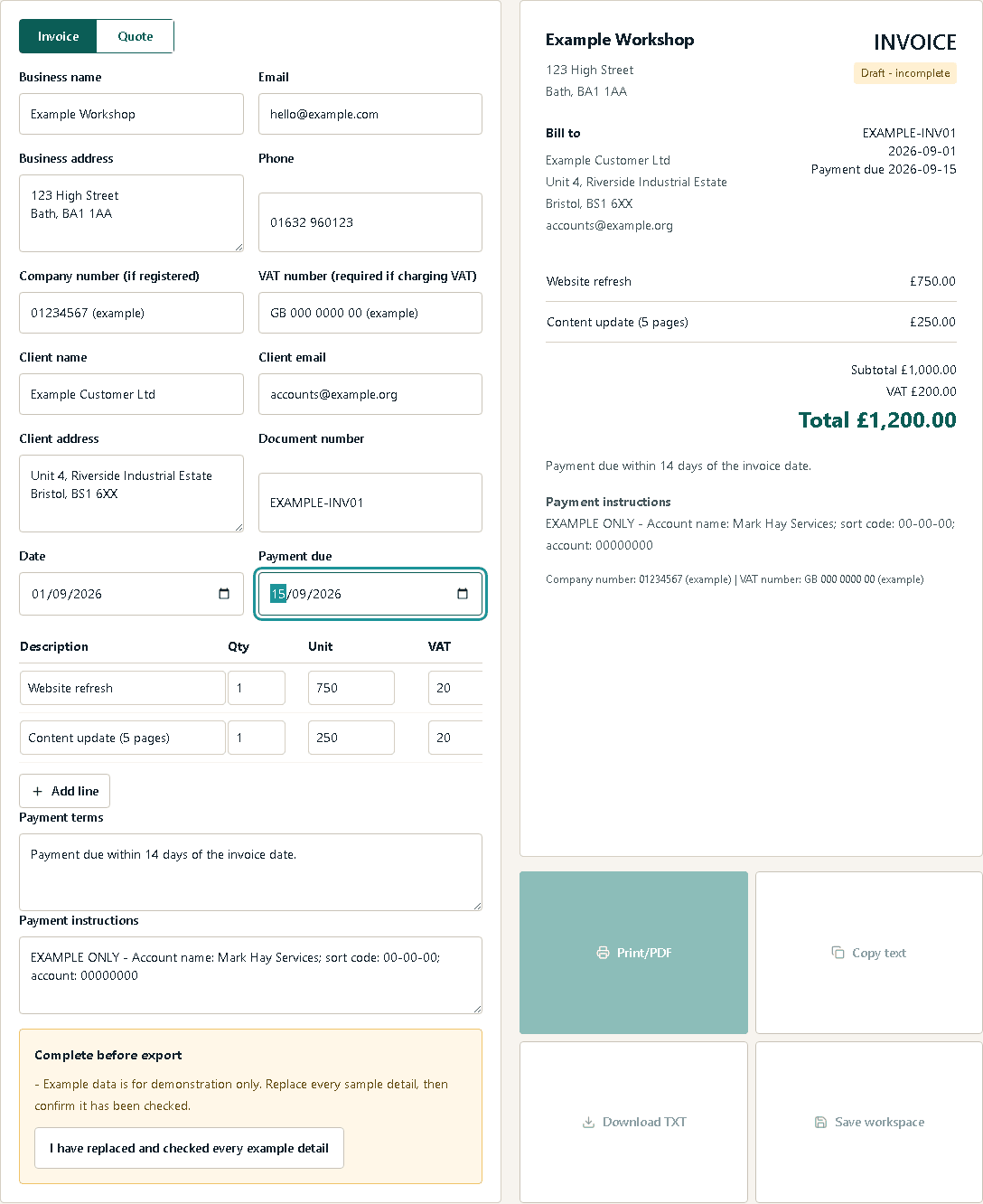This screenshot has width=983, height=1204.
Task: Edit the Business address text area
Action: coord(131,213)
